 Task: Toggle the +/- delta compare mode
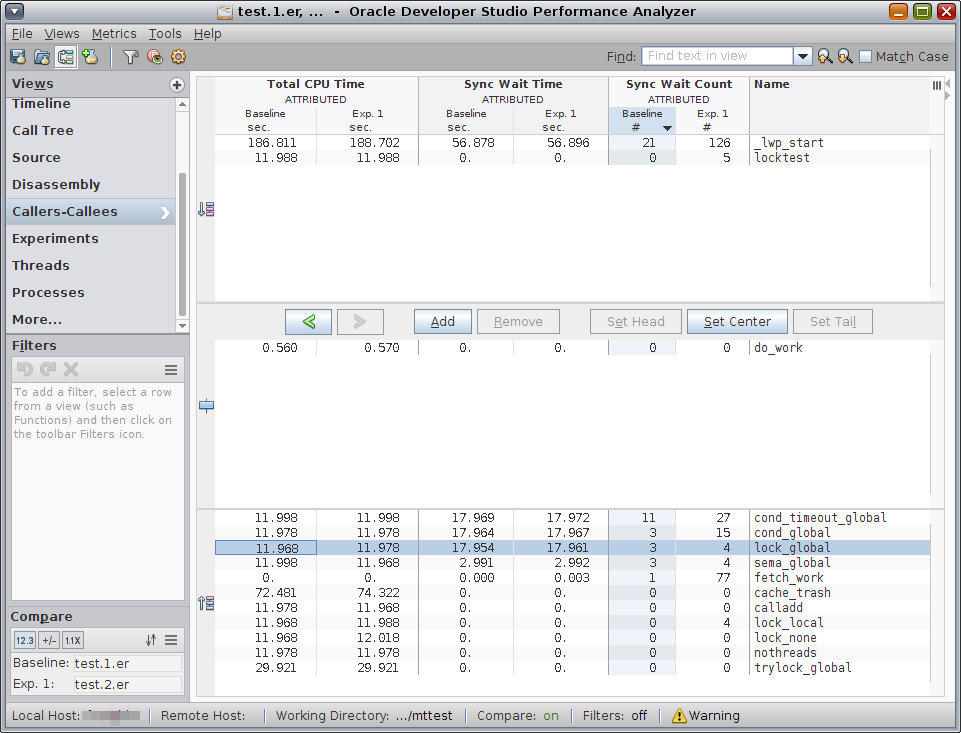[49, 640]
